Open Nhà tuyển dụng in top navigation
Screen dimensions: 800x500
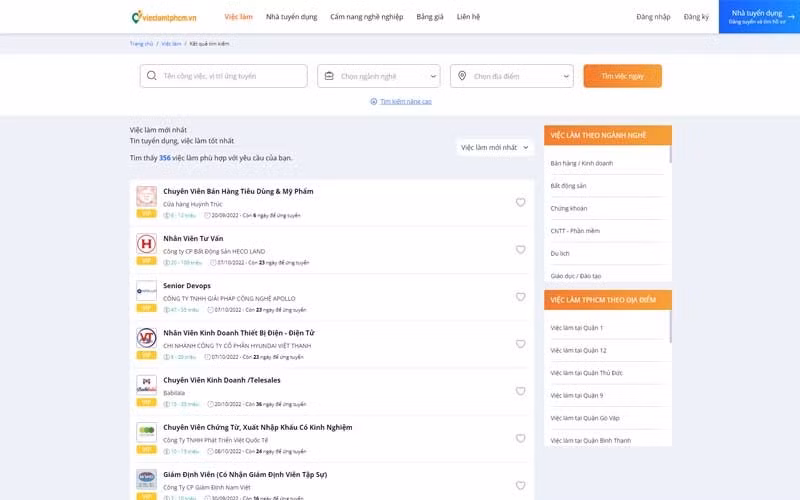point(291,17)
